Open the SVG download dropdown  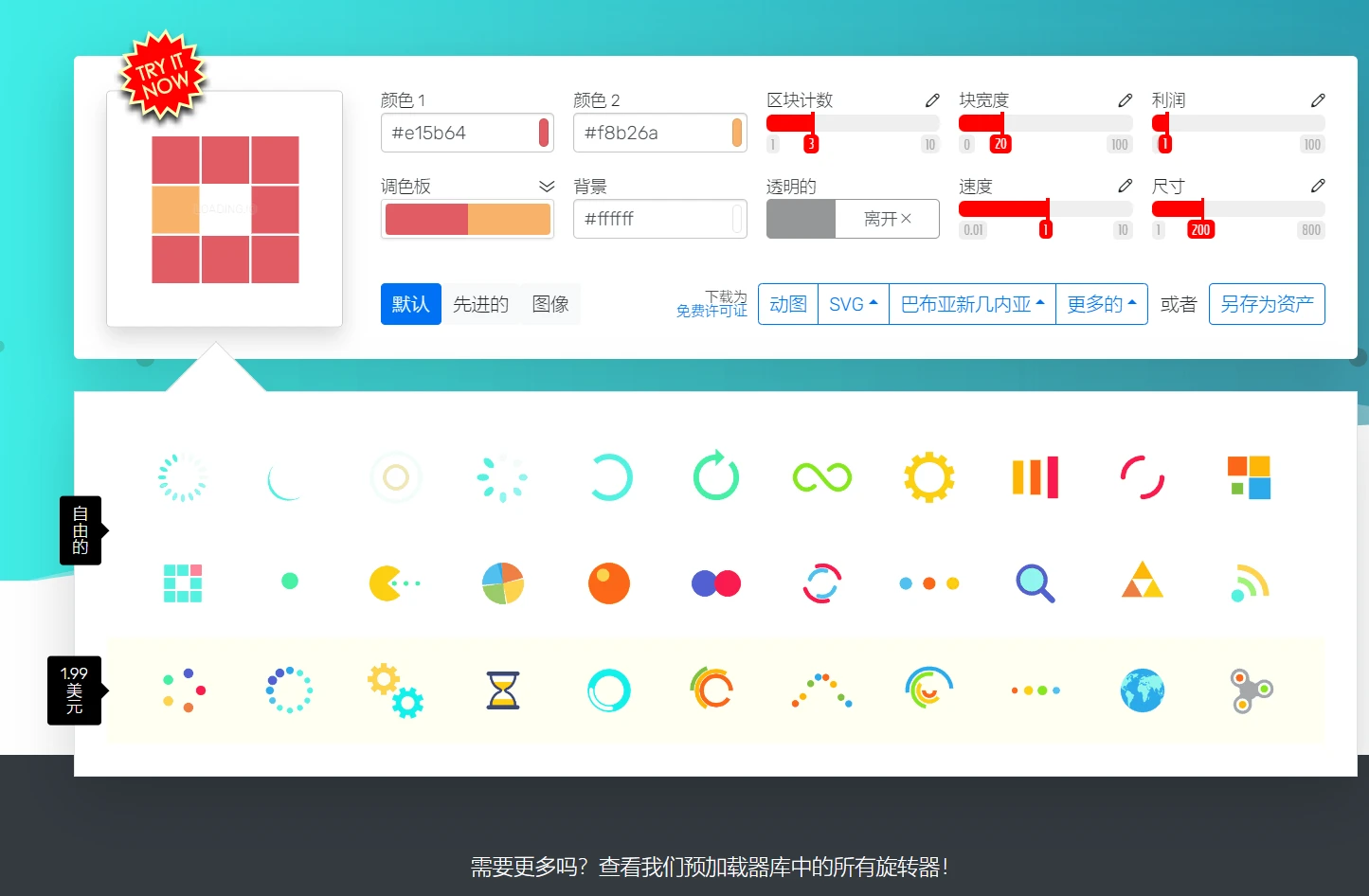pos(853,304)
